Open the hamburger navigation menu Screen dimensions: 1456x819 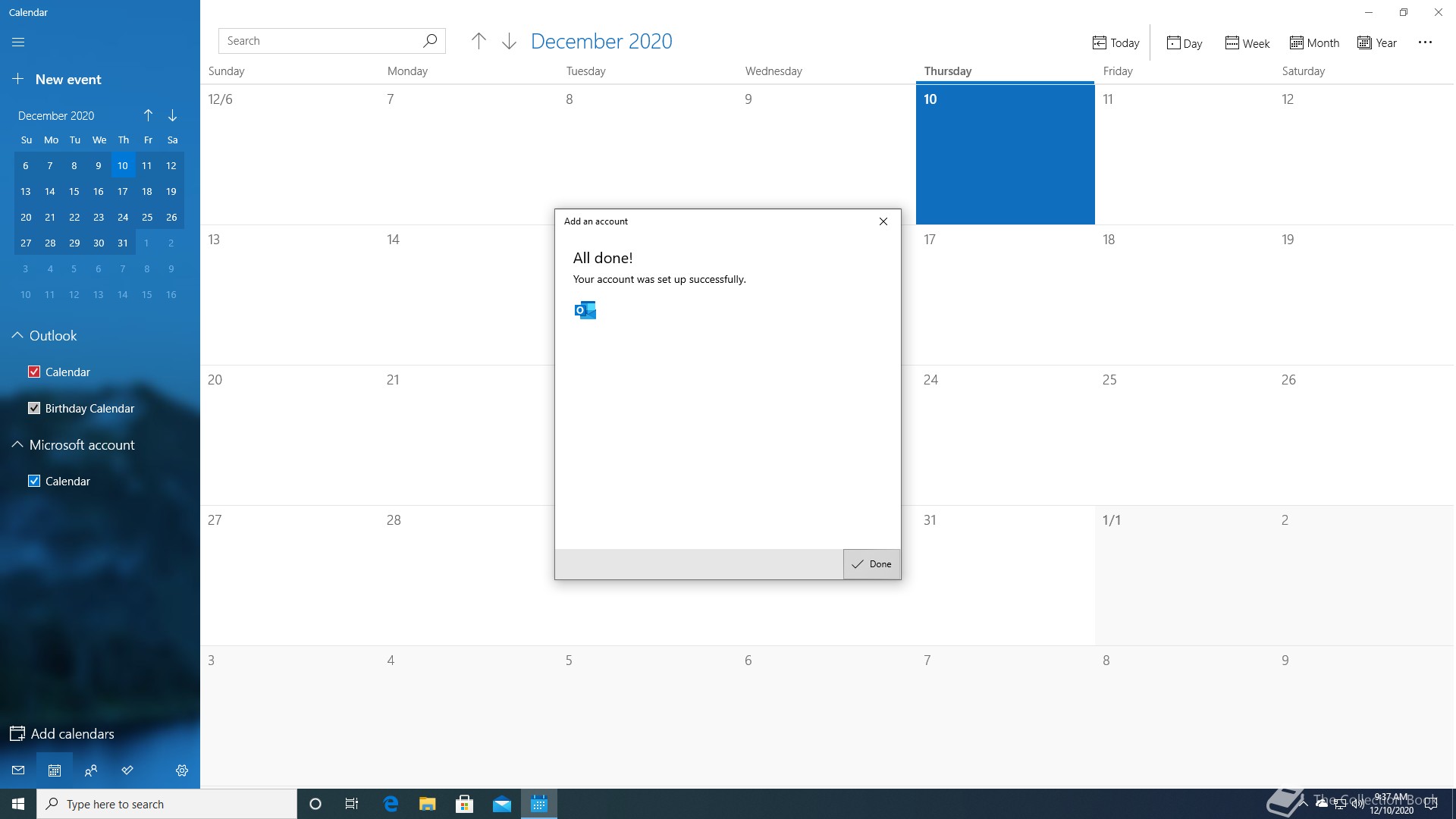(18, 42)
